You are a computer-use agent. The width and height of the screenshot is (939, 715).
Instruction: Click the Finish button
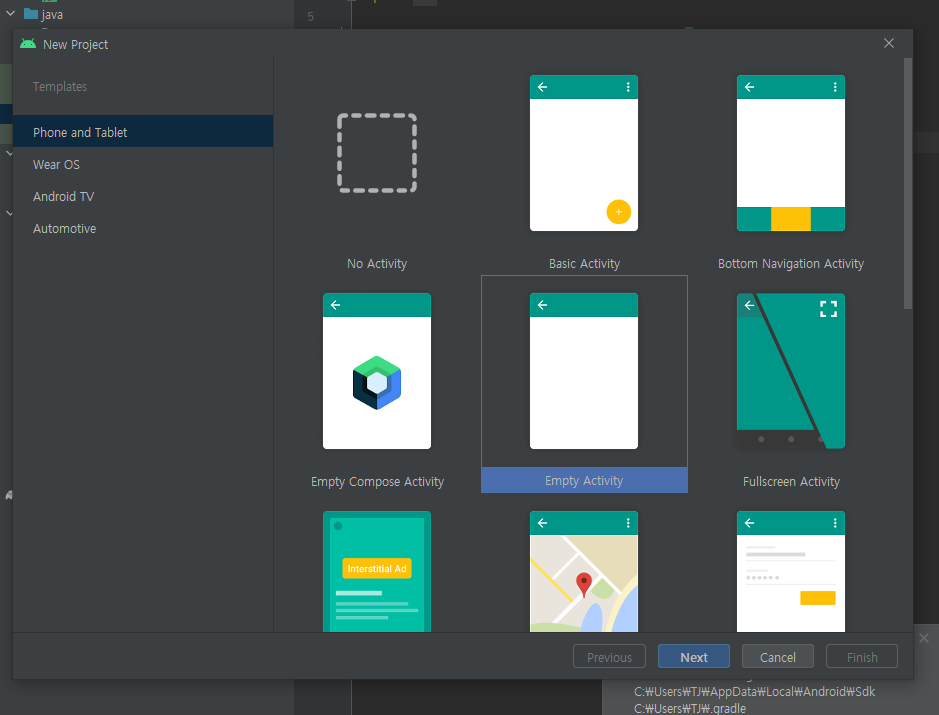tap(862, 656)
